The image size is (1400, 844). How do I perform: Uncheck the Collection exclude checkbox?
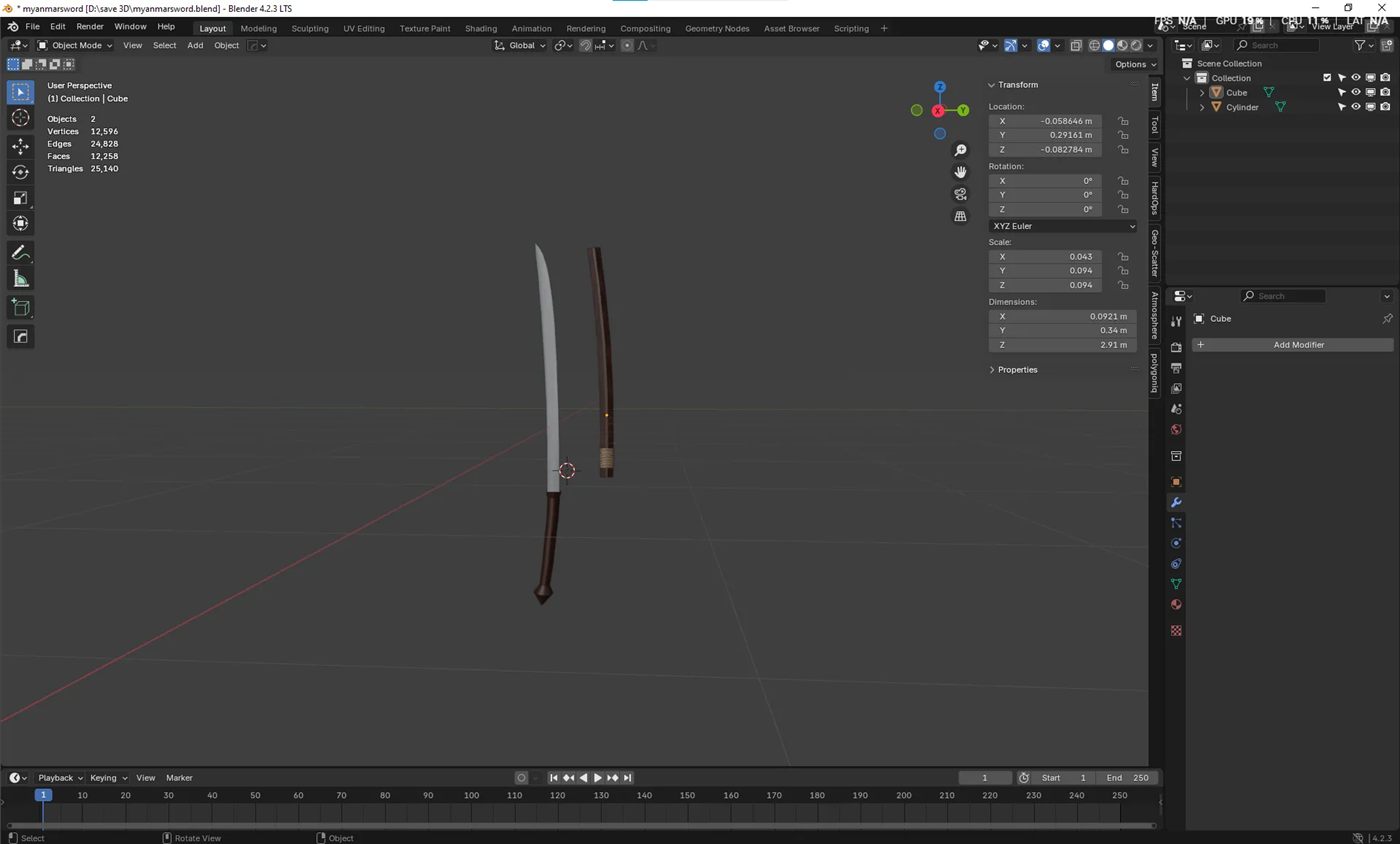pyautogui.click(x=1327, y=78)
